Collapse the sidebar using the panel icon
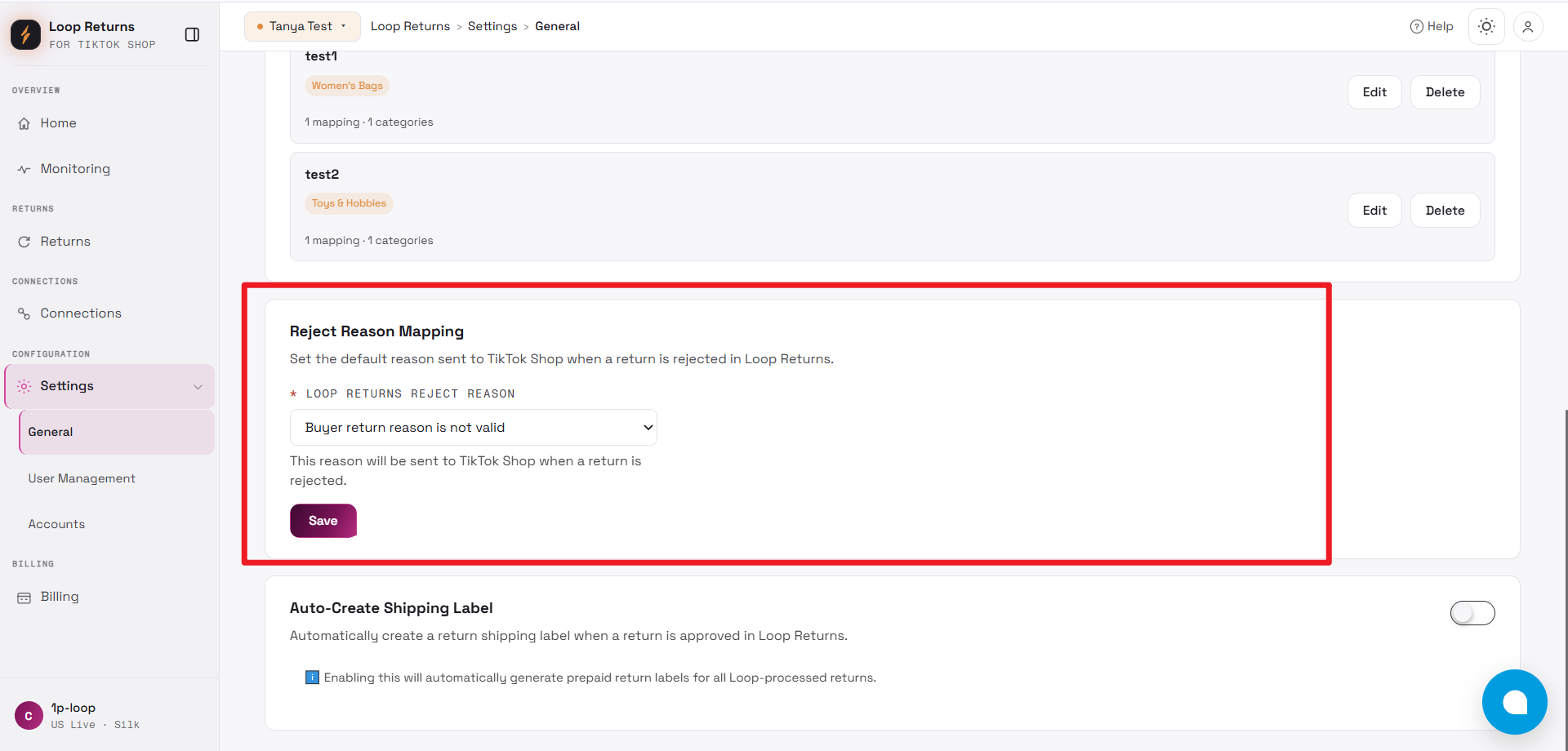This screenshot has height=751, width=1568. tap(192, 34)
